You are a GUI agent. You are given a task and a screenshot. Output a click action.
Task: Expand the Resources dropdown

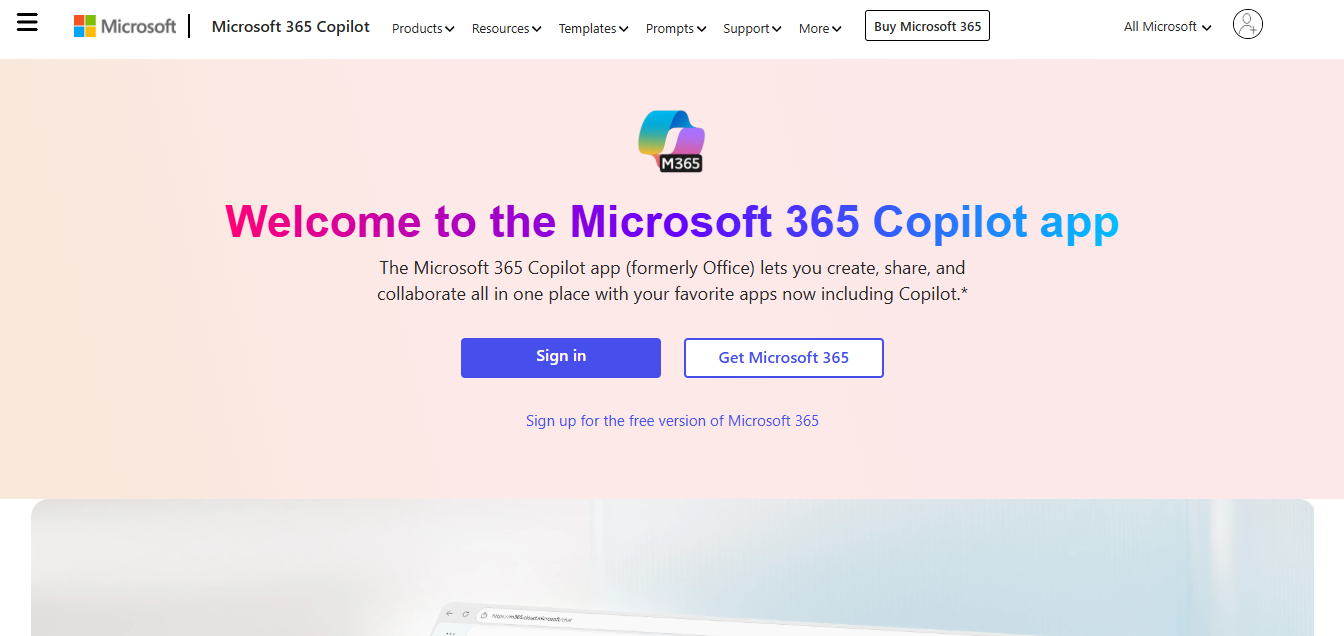[x=506, y=28]
